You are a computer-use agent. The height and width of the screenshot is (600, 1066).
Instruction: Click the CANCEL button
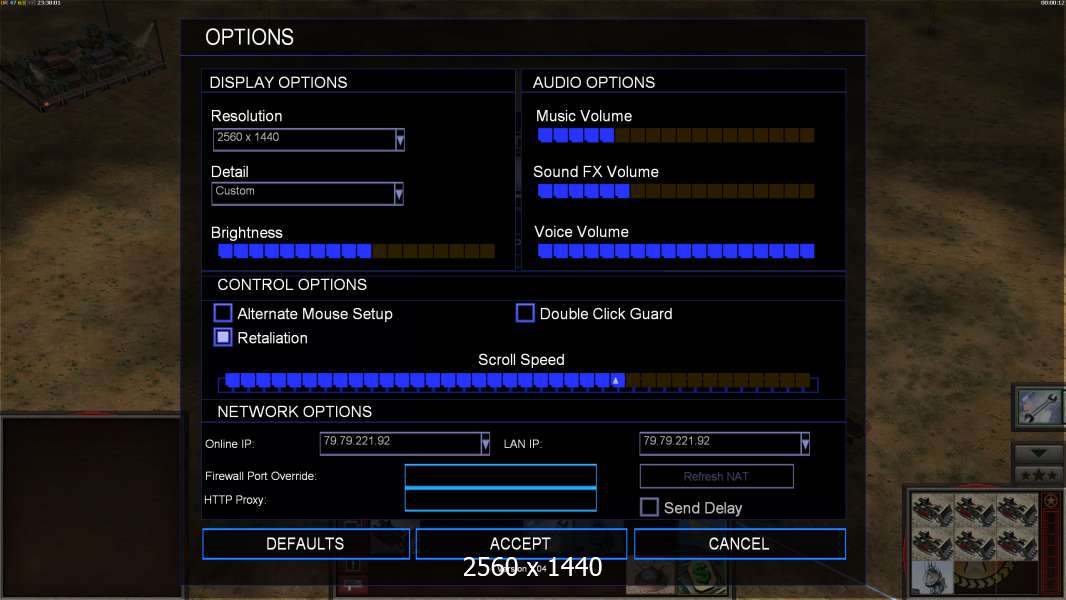739,544
